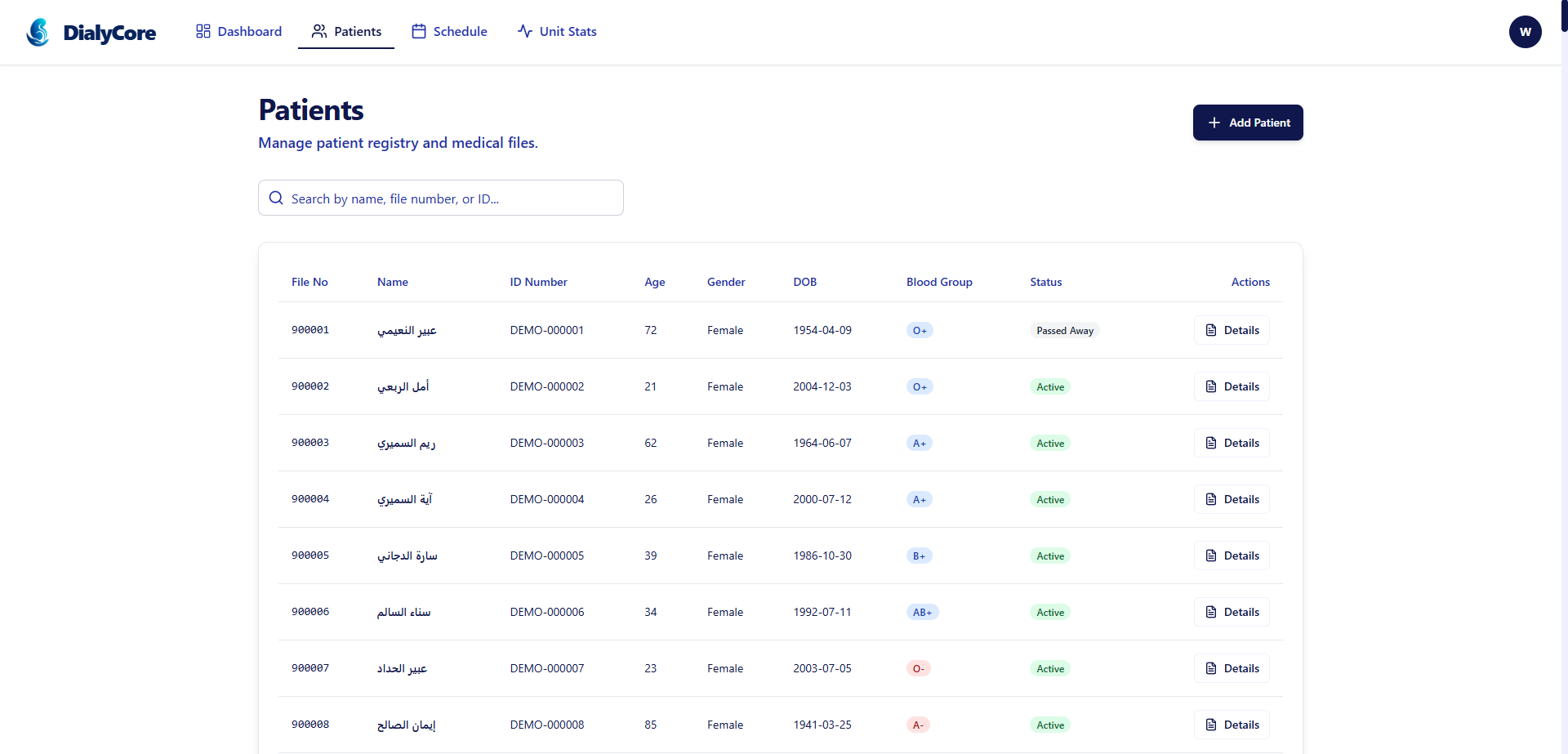Click the B+ blood group badge
Image resolution: width=1568 pixels, height=754 pixels.
coord(919,556)
